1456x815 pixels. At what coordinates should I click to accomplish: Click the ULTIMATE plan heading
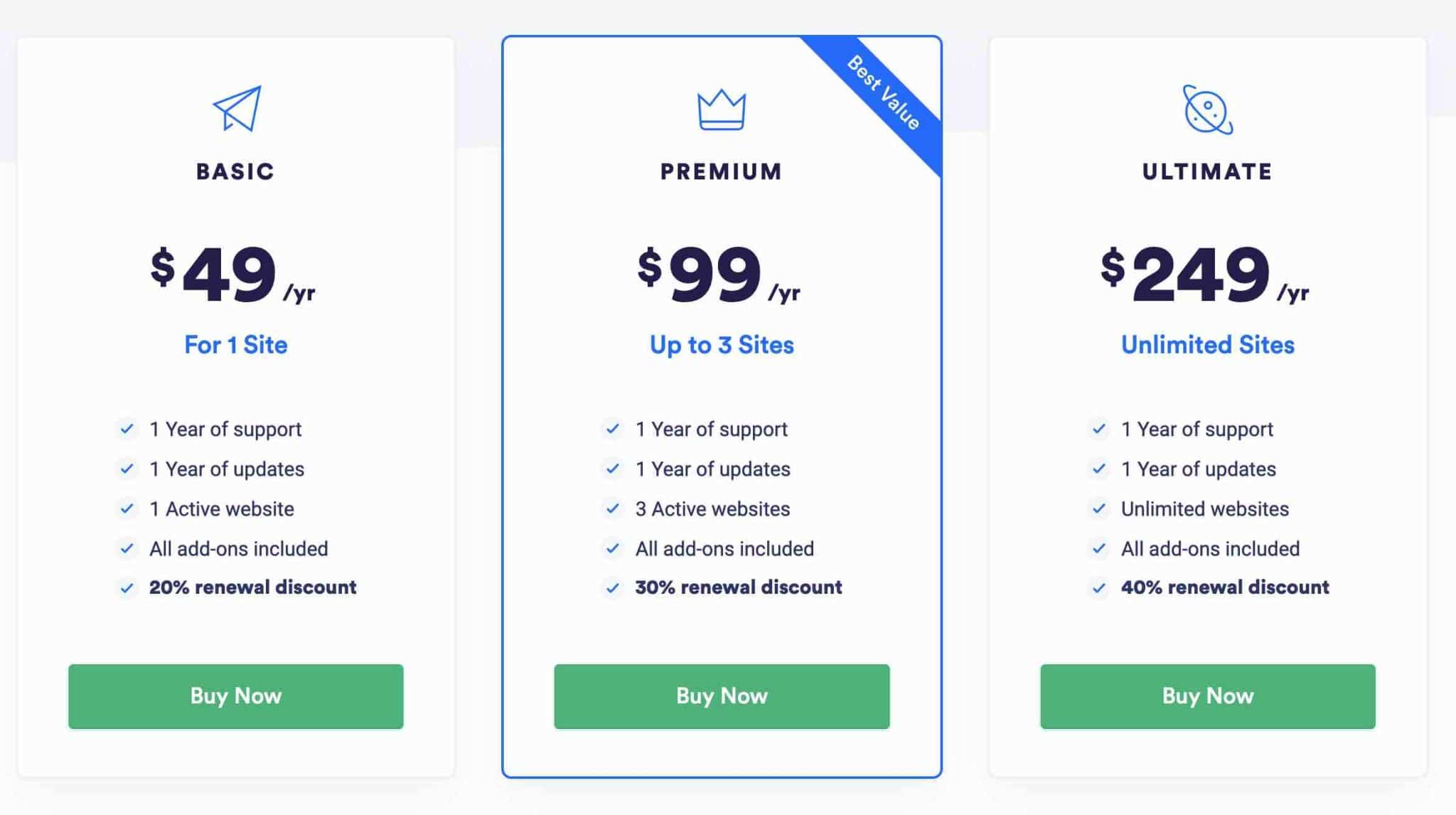tap(1207, 171)
